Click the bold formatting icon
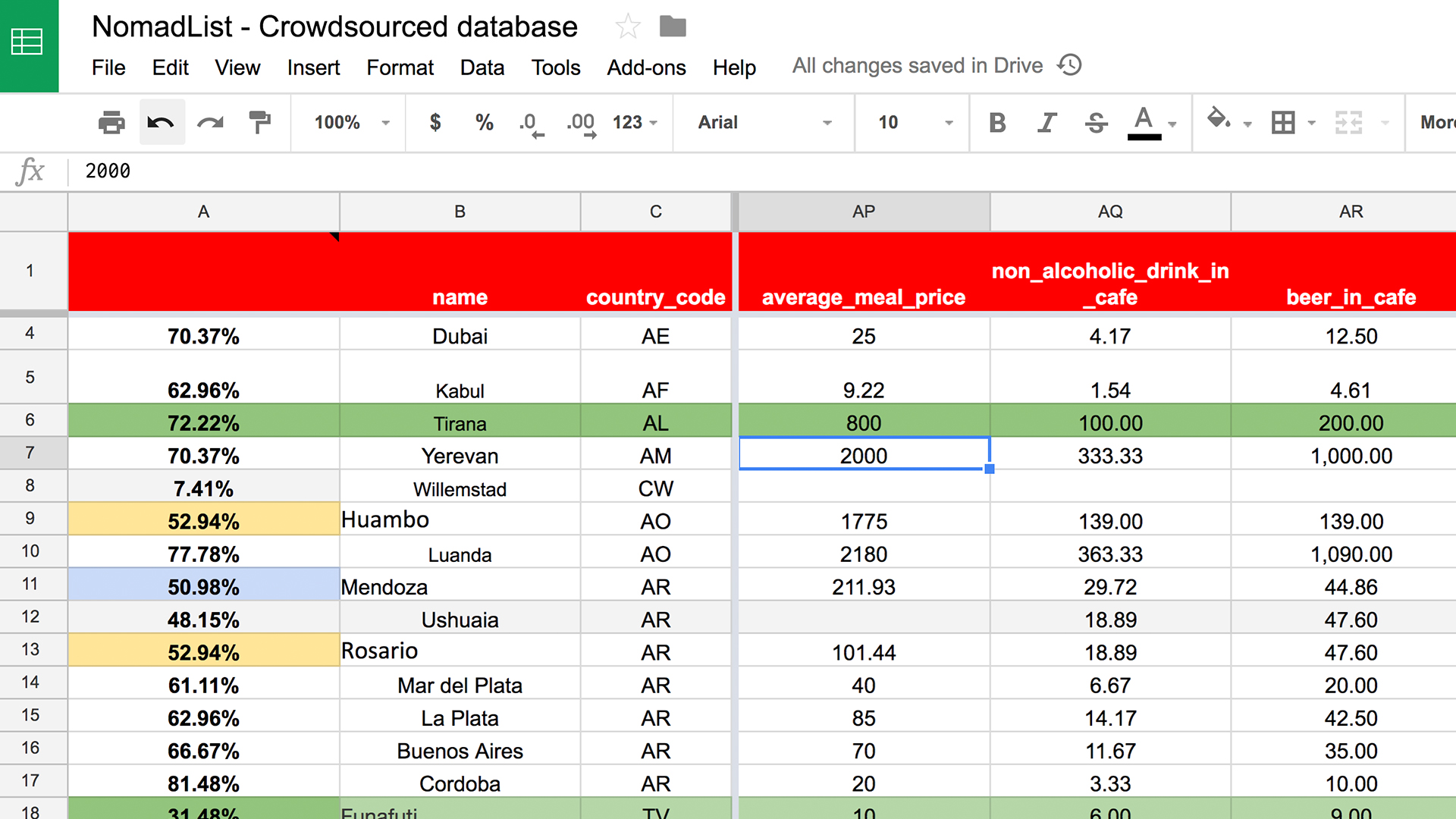This screenshot has width=1456, height=819. pos(997,122)
